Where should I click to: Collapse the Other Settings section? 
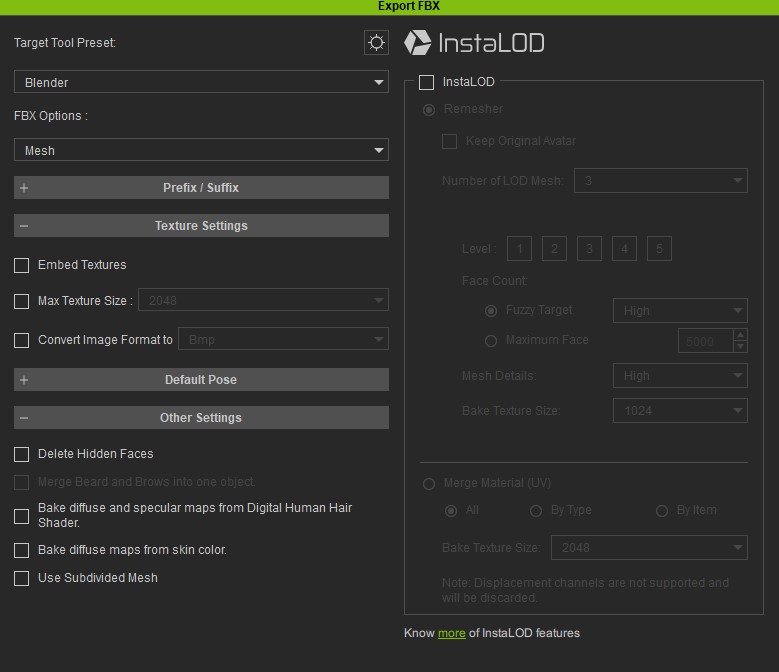[x=201, y=418]
